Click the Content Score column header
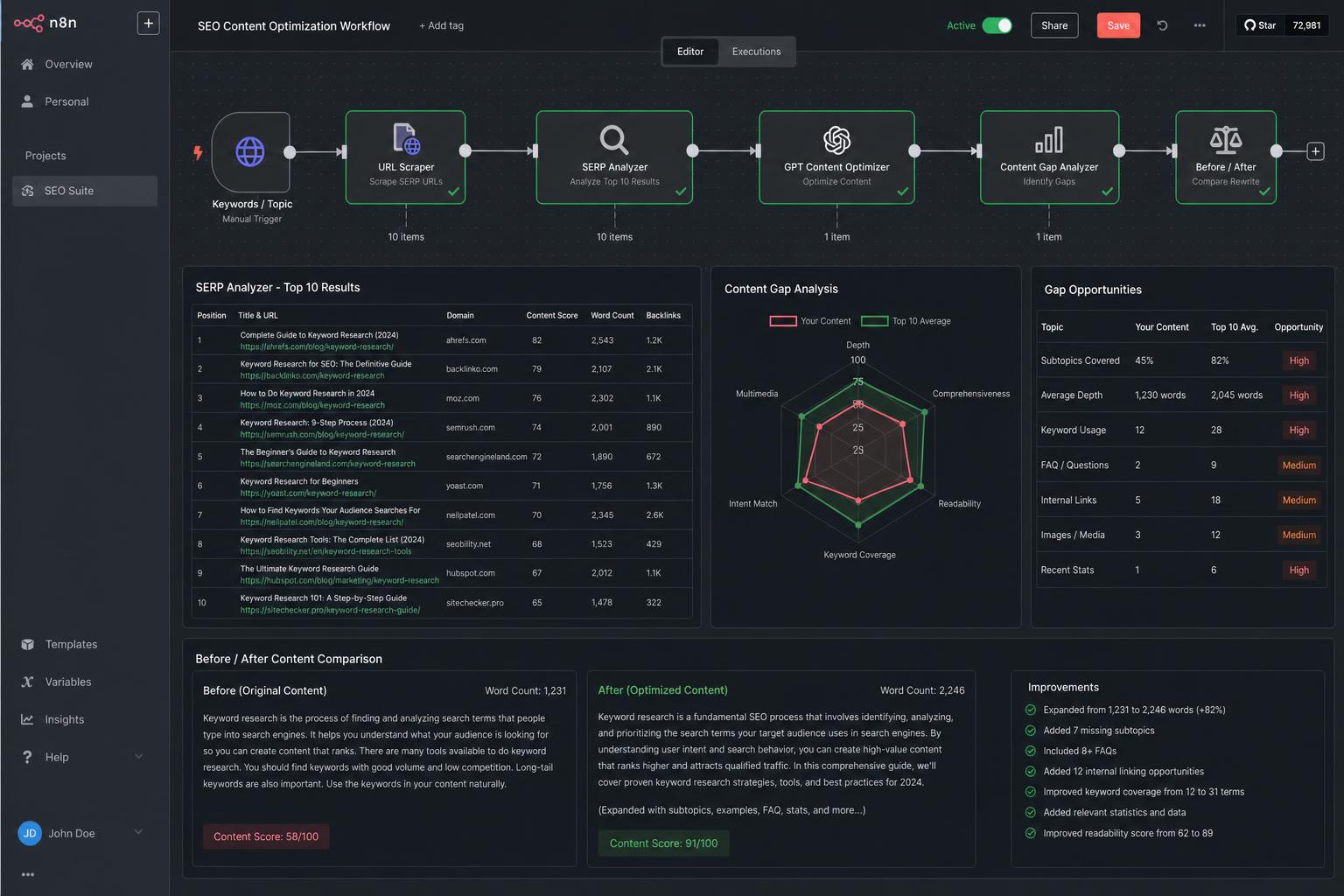The image size is (1344, 896). (552, 315)
